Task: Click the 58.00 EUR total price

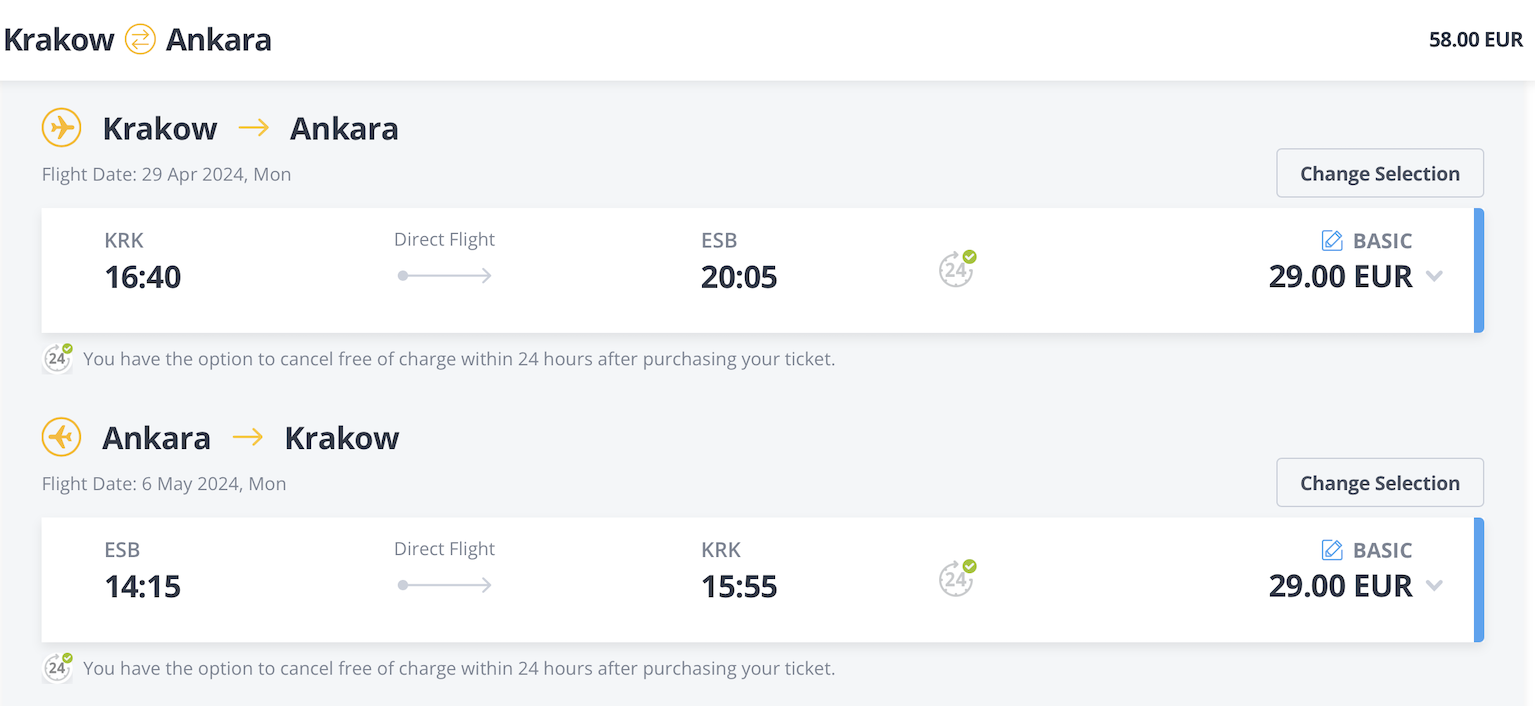Action: (x=1476, y=40)
